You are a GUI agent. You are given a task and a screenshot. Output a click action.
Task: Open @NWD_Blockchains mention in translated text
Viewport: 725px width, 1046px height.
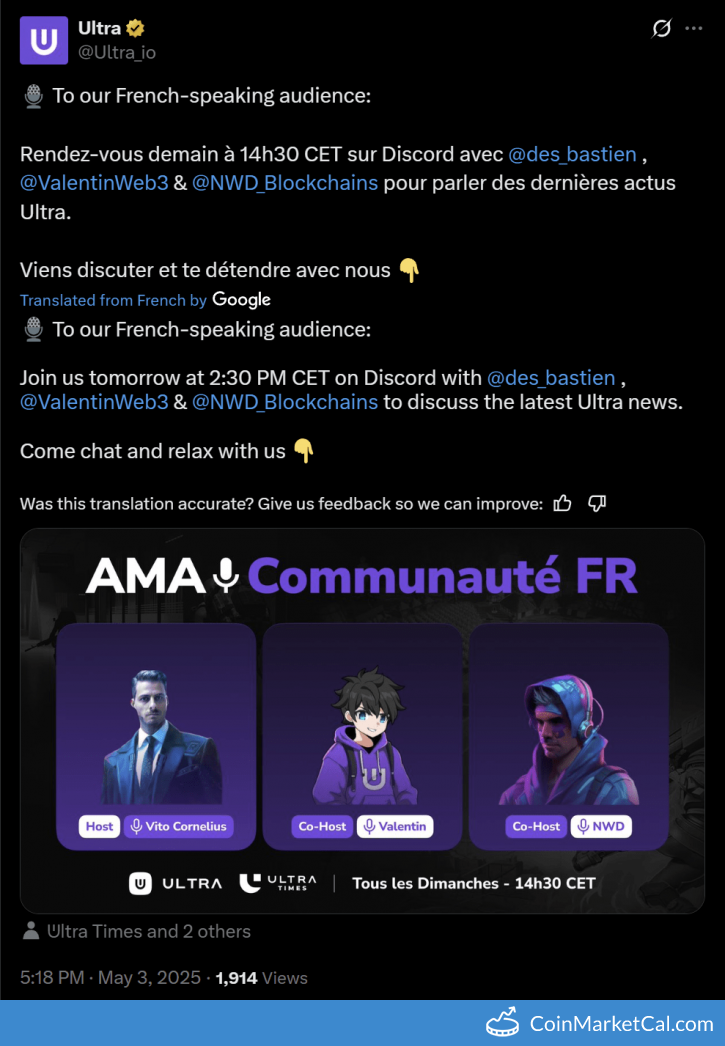point(285,402)
